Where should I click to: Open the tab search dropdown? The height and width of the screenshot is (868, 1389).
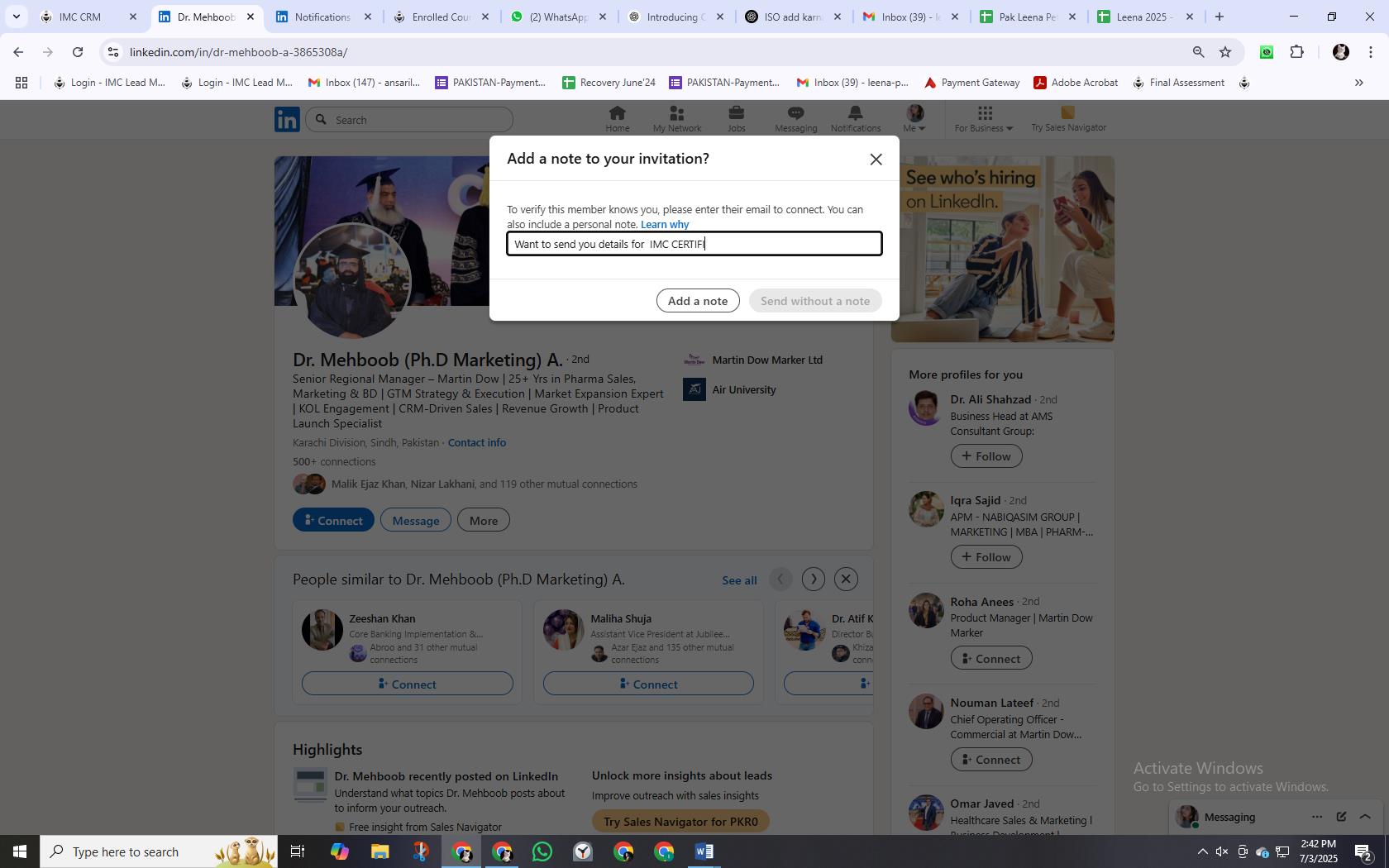tap(16, 17)
